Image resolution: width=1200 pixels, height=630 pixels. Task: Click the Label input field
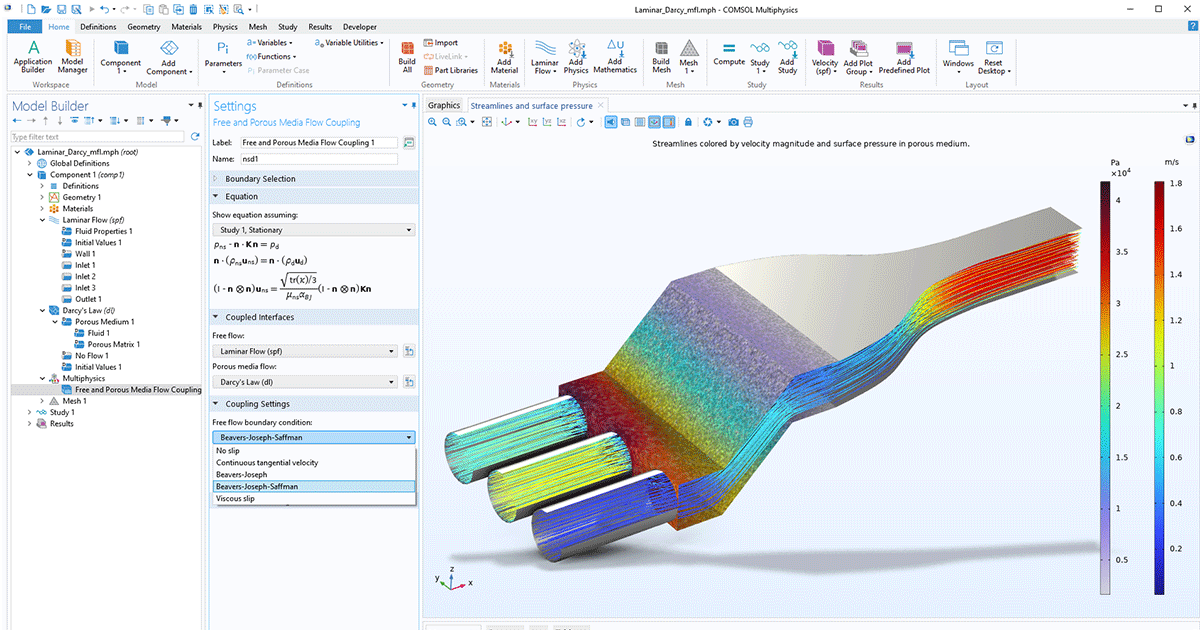tap(319, 143)
